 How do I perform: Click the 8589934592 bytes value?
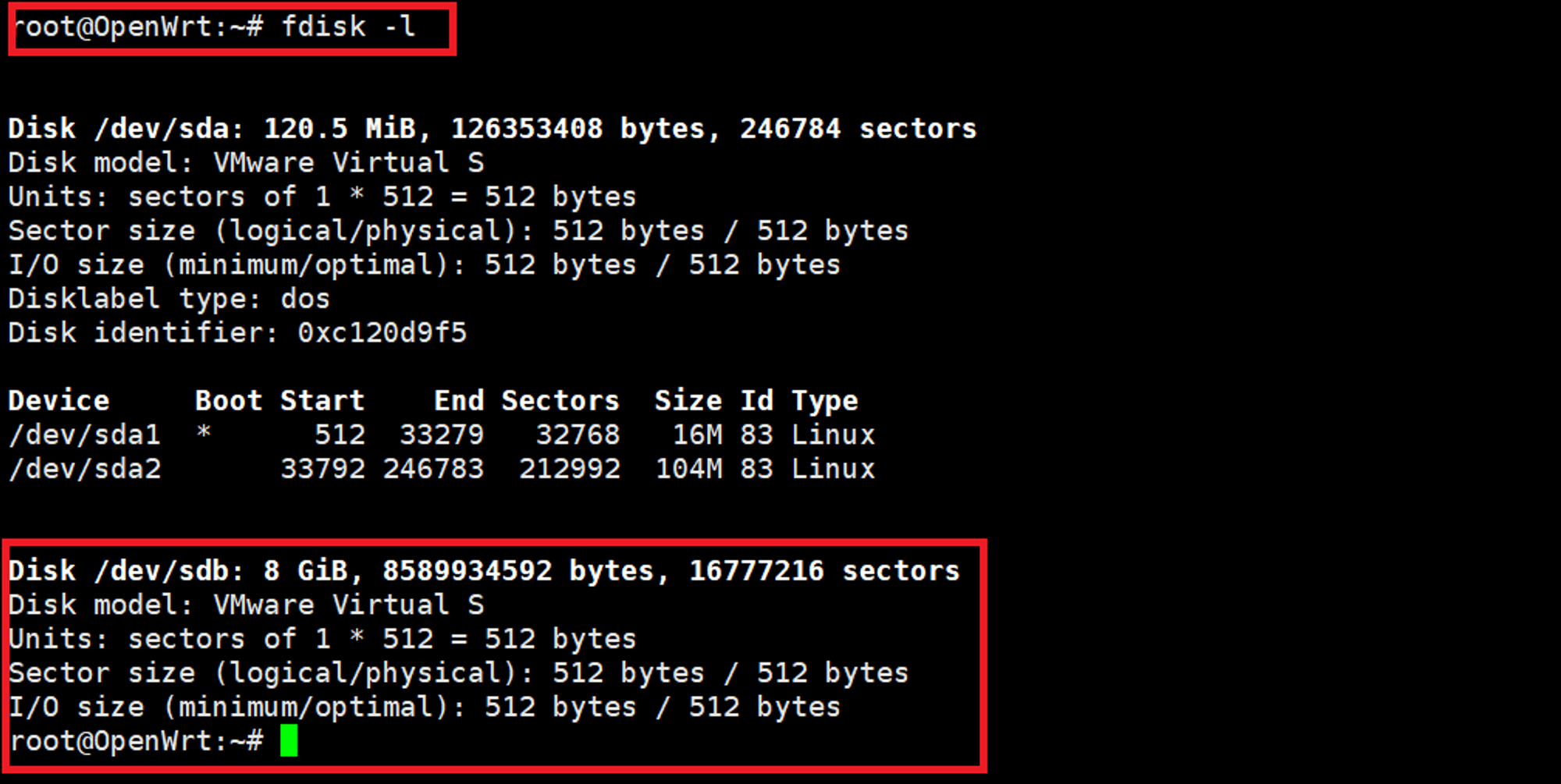click(x=467, y=571)
